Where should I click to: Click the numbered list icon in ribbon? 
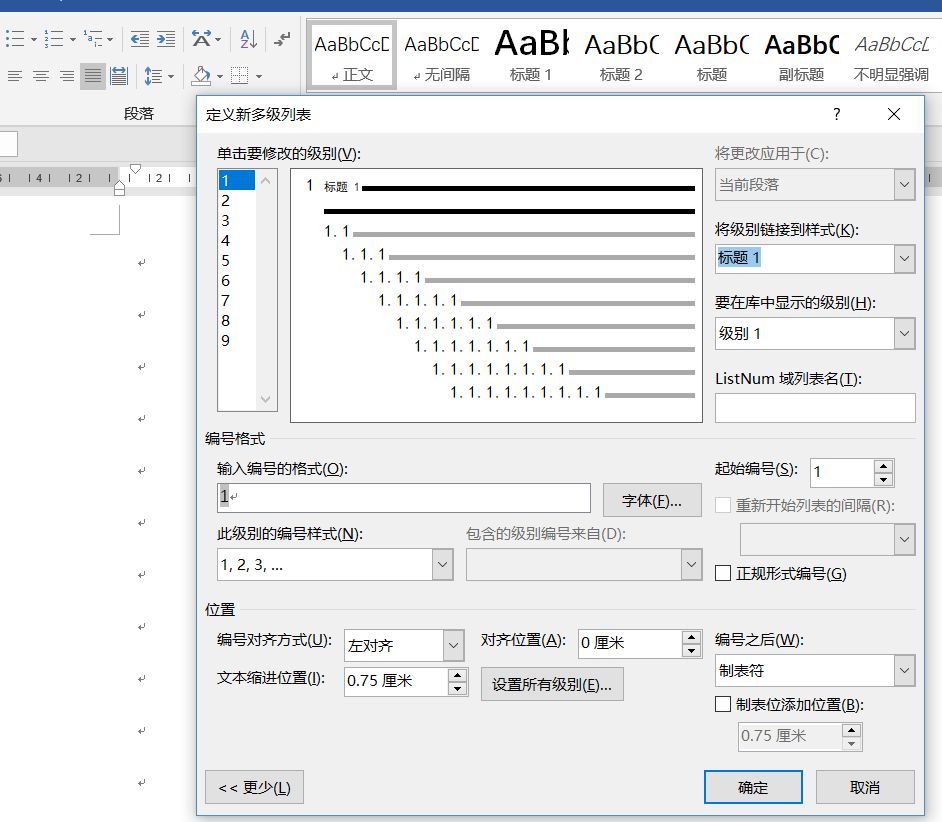pyautogui.click(x=53, y=39)
